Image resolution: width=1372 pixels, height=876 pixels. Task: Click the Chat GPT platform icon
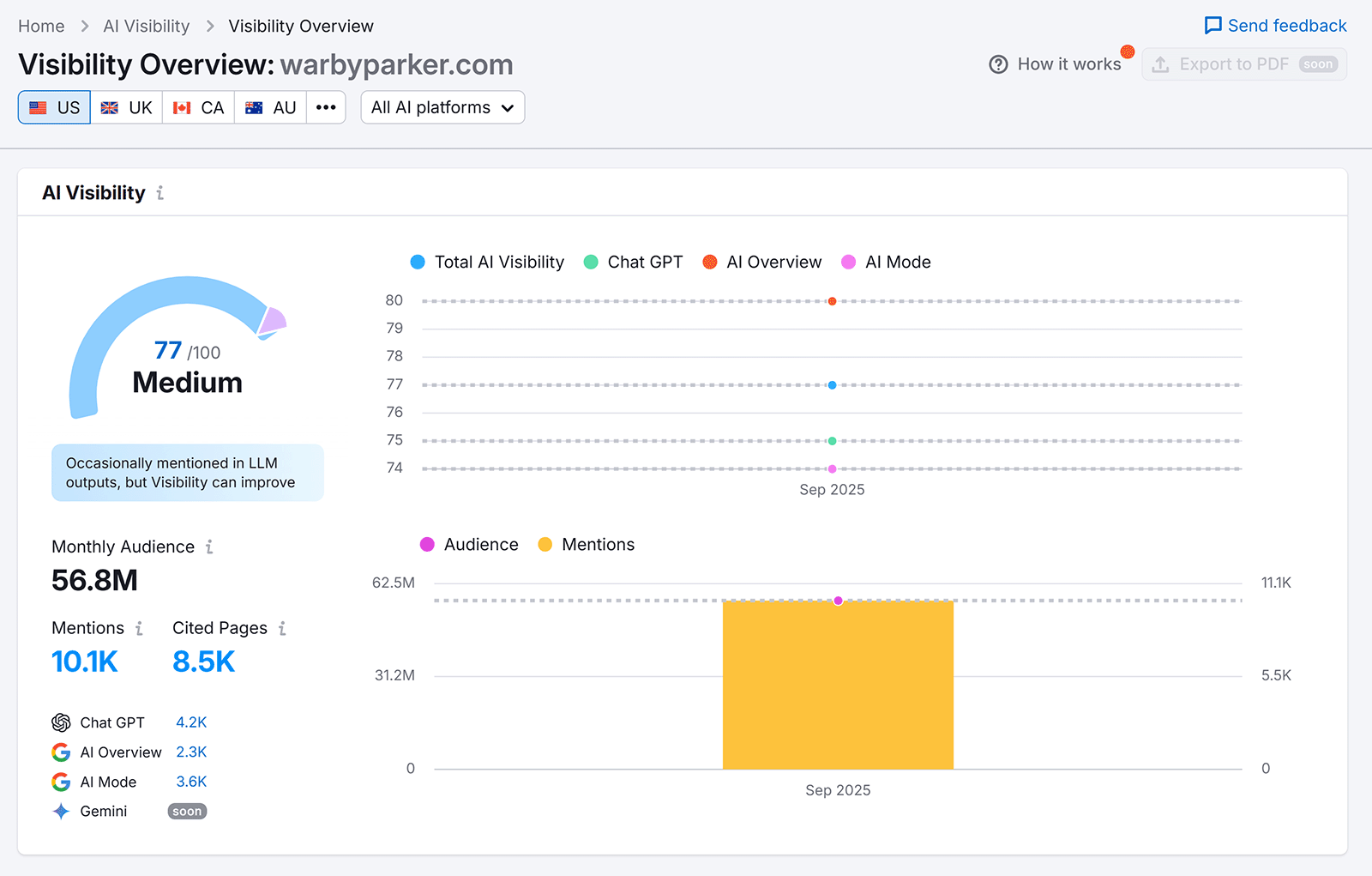click(61, 722)
